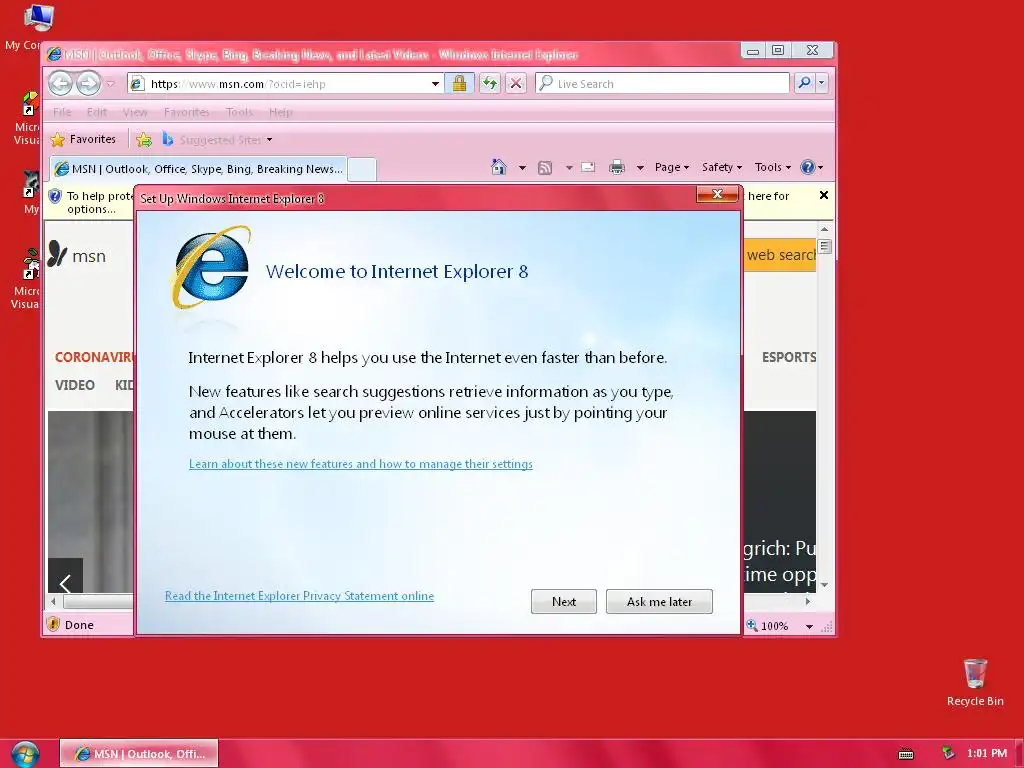Click the orange web search button

pos(780,255)
